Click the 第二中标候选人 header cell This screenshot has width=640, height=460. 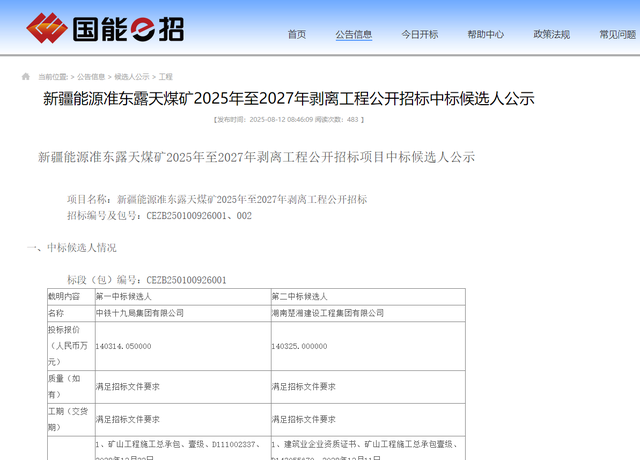[368, 297]
